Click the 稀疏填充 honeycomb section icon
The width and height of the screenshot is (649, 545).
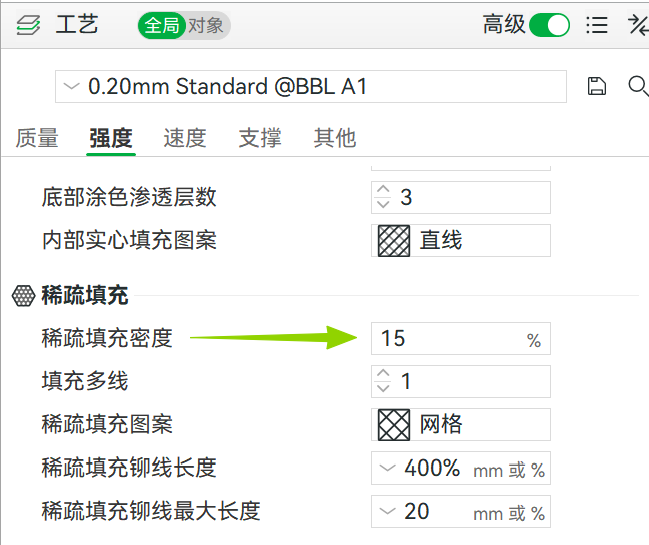pos(23,295)
